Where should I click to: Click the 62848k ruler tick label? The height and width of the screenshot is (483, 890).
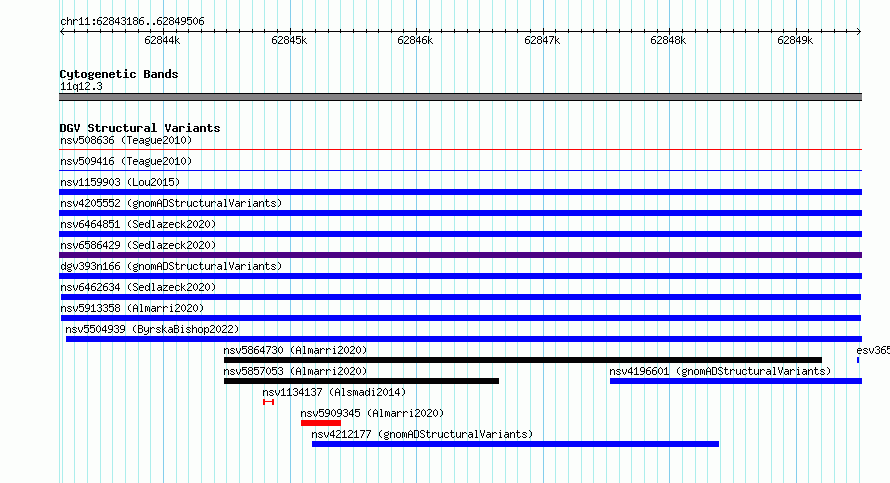(x=668, y=40)
